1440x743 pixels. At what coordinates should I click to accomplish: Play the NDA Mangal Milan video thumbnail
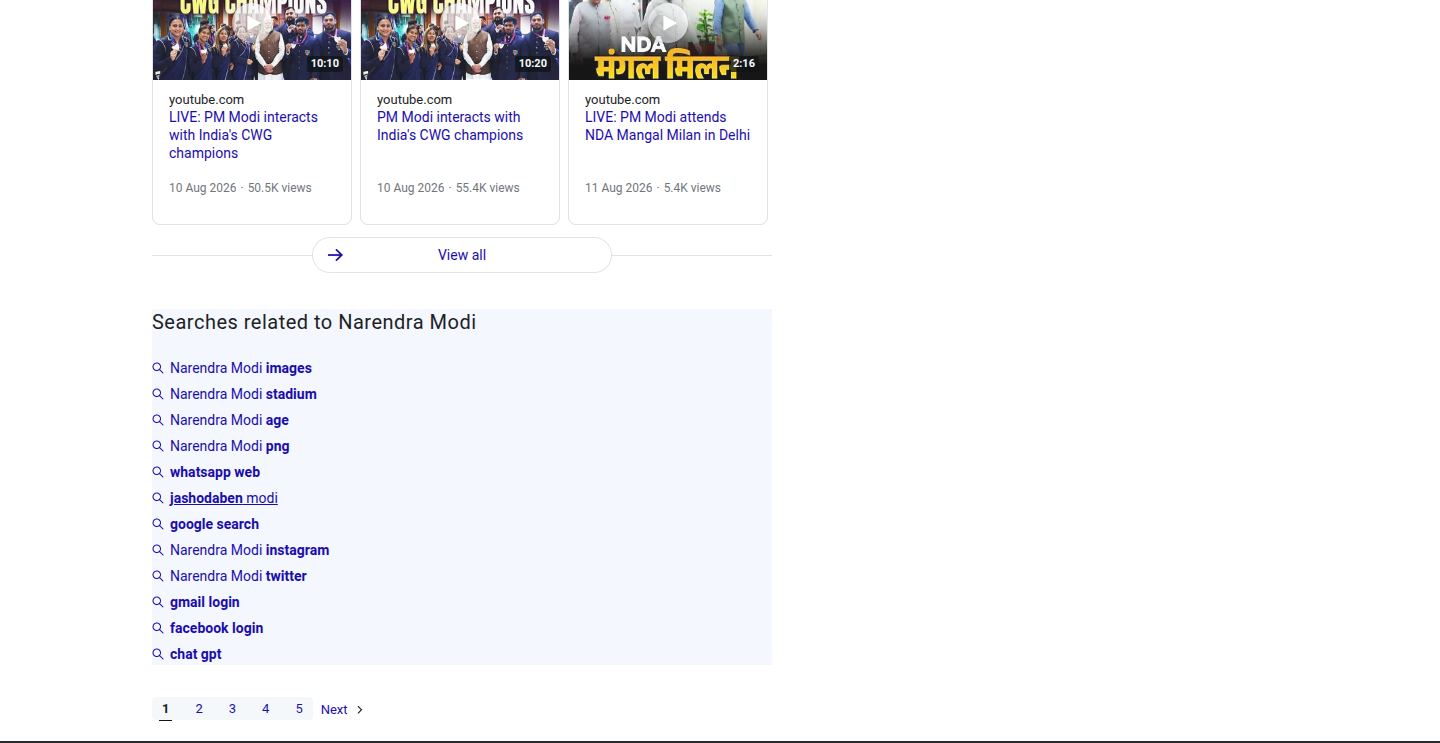(668, 39)
